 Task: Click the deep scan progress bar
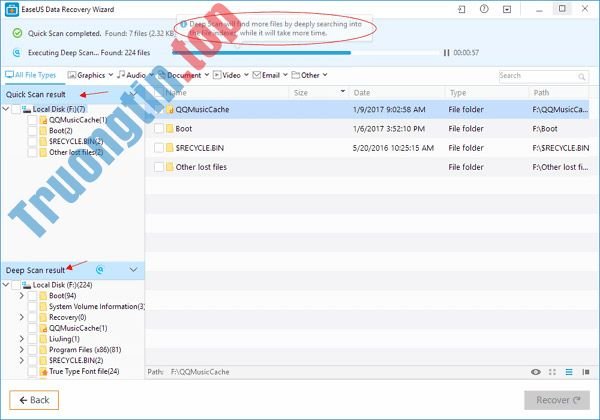pos(306,53)
